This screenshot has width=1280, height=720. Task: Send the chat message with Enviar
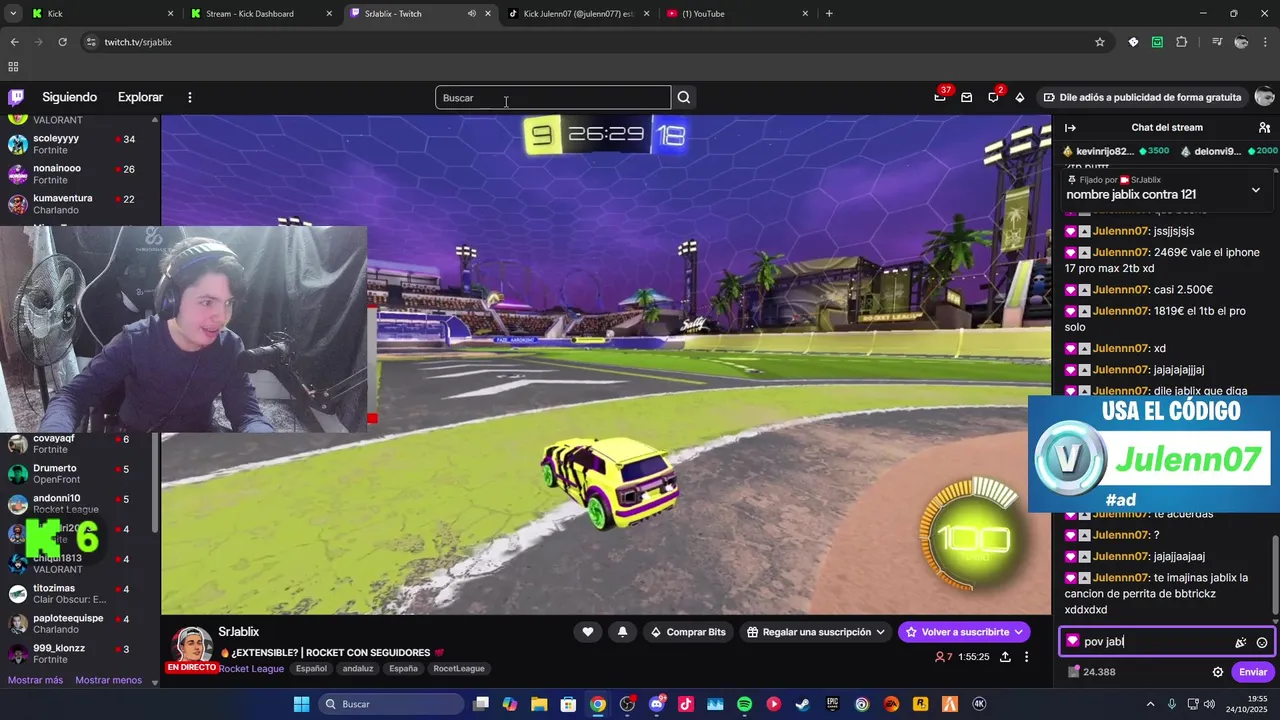[x=1253, y=672]
